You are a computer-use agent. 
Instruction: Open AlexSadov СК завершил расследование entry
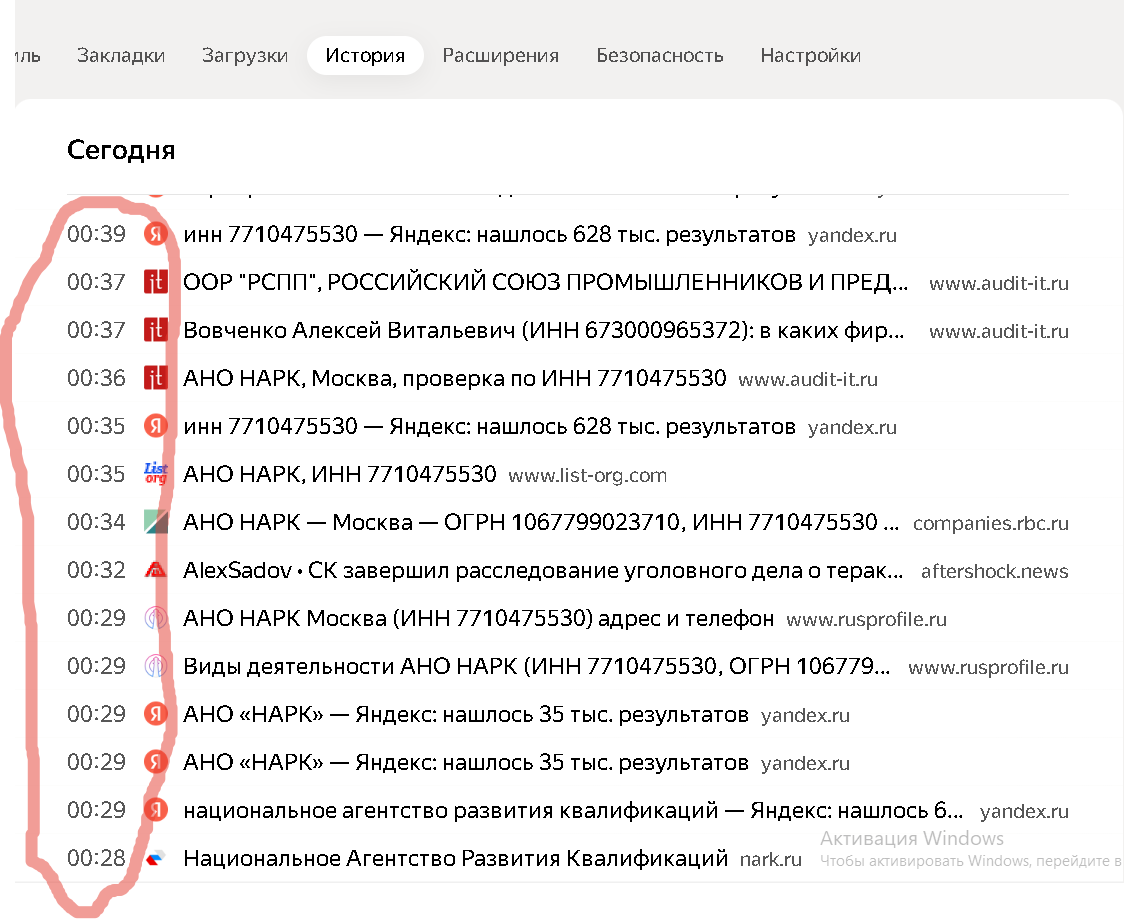[545, 571]
